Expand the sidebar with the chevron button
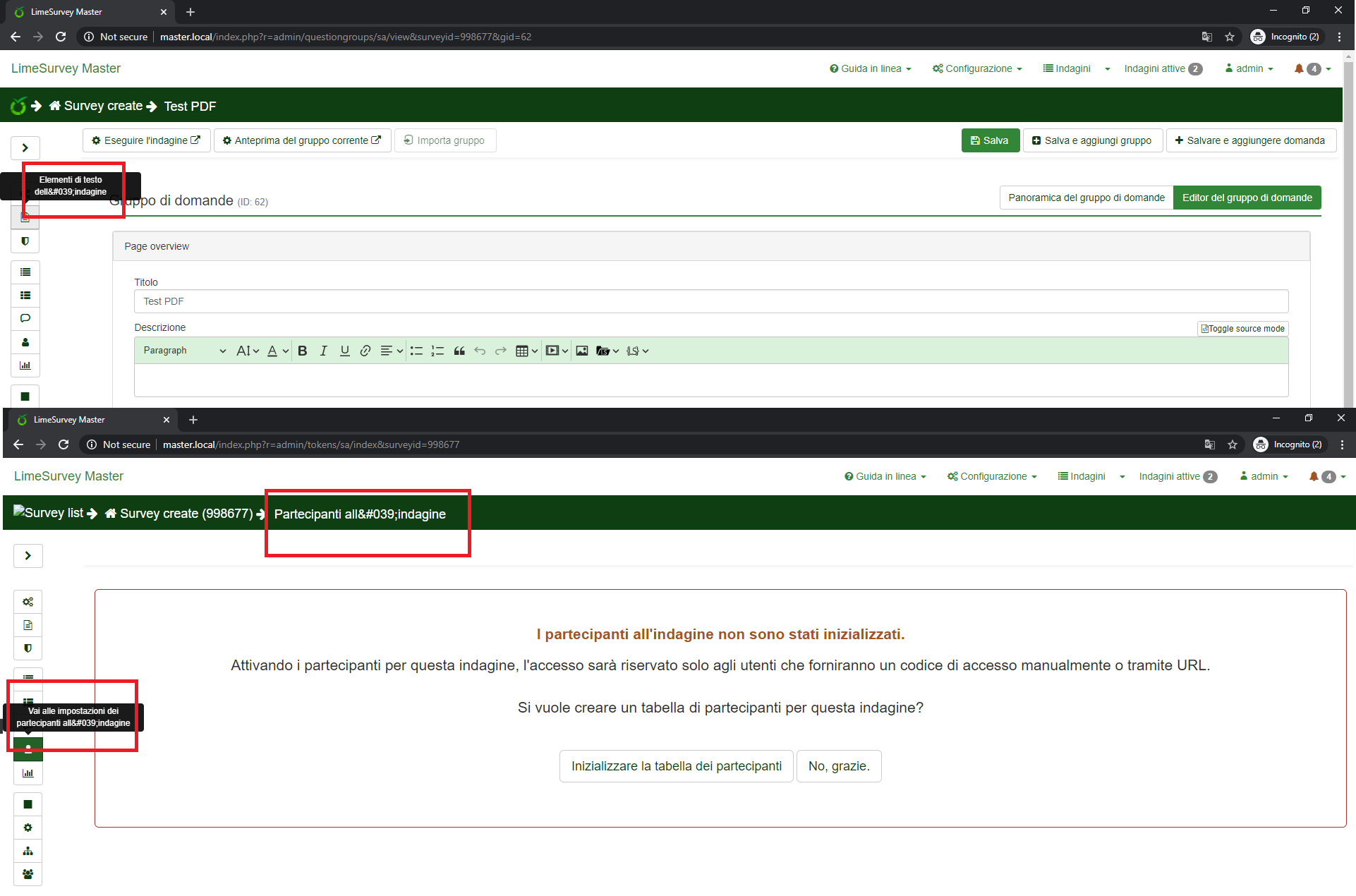The image size is (1356, 896). (x=25, y=147)
